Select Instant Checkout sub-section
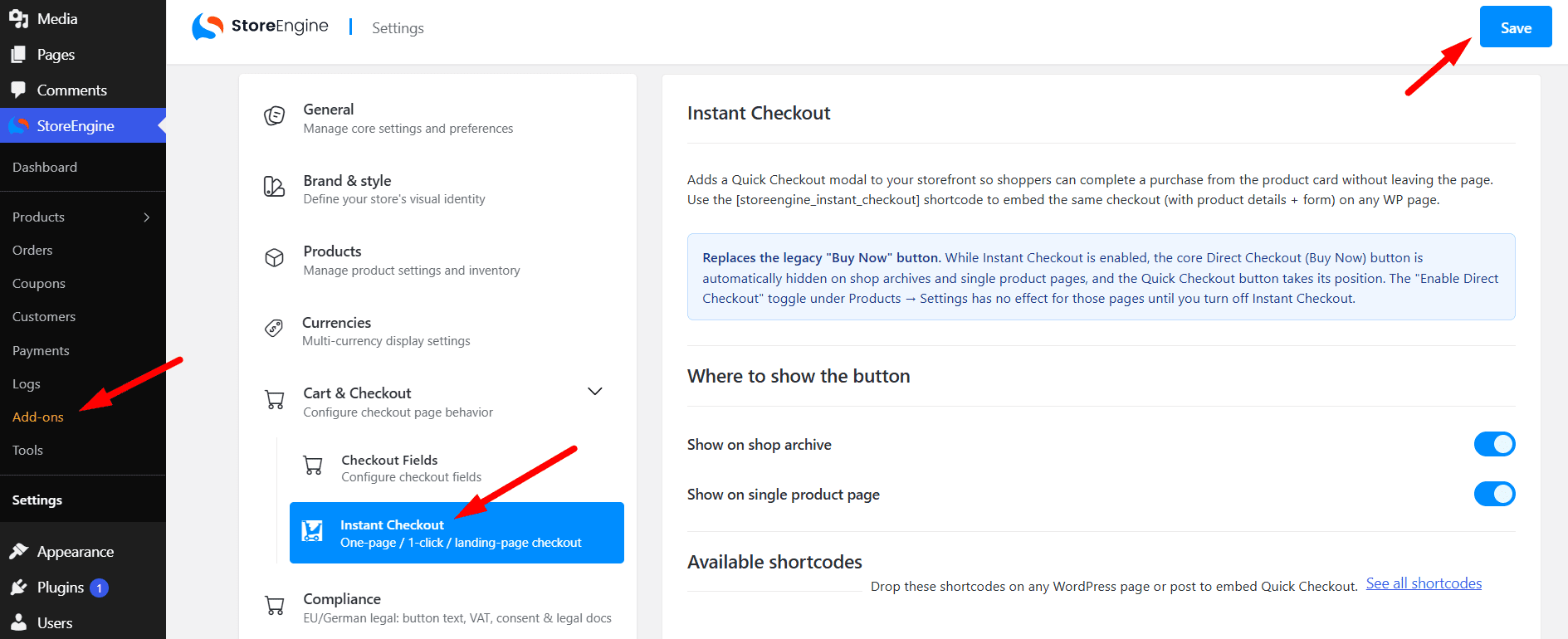The width and height of the screenshot is (1568, 639). pos(457,533)
